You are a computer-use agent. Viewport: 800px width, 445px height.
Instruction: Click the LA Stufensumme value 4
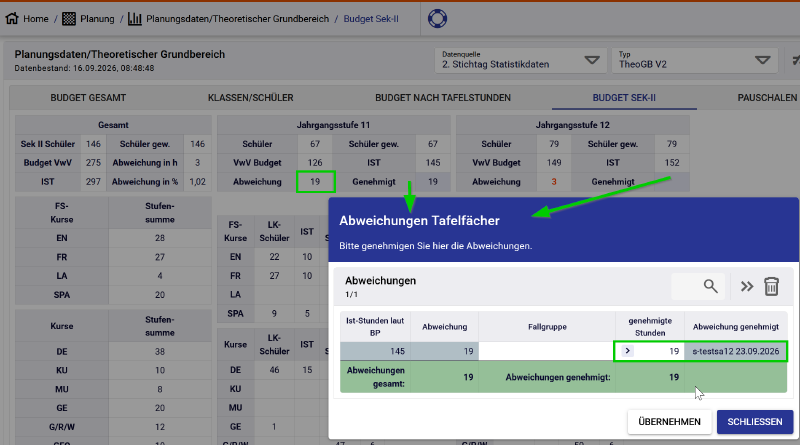coord(160,276)
